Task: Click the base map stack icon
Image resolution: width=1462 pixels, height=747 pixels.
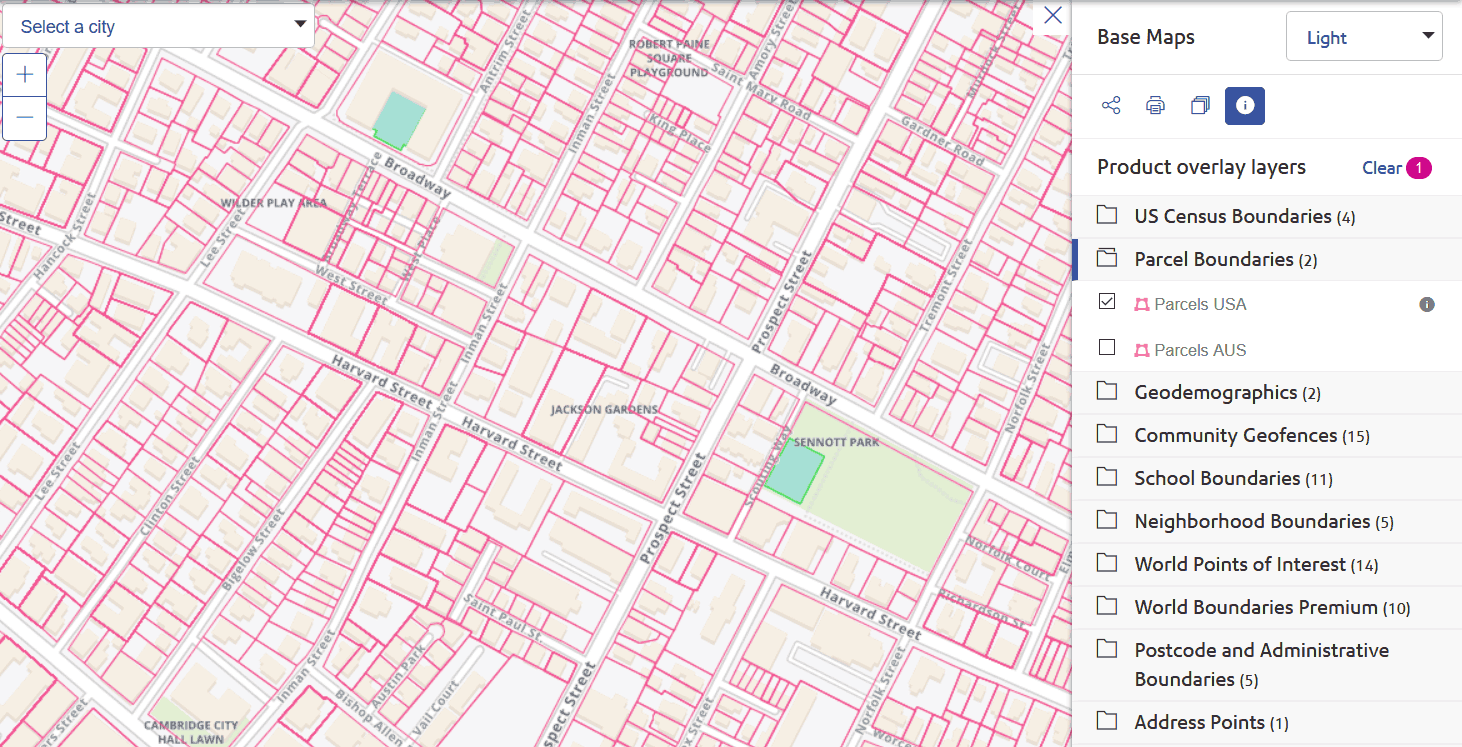Action: [1199, 105]
